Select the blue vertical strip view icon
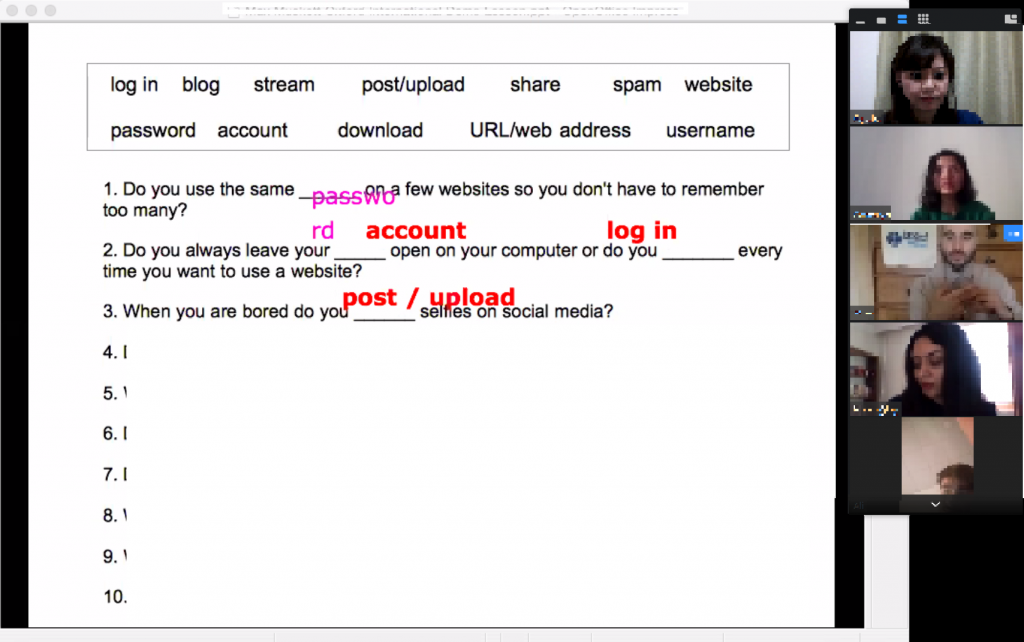This screenshot has width=1024, height=642. click(902, 19)
